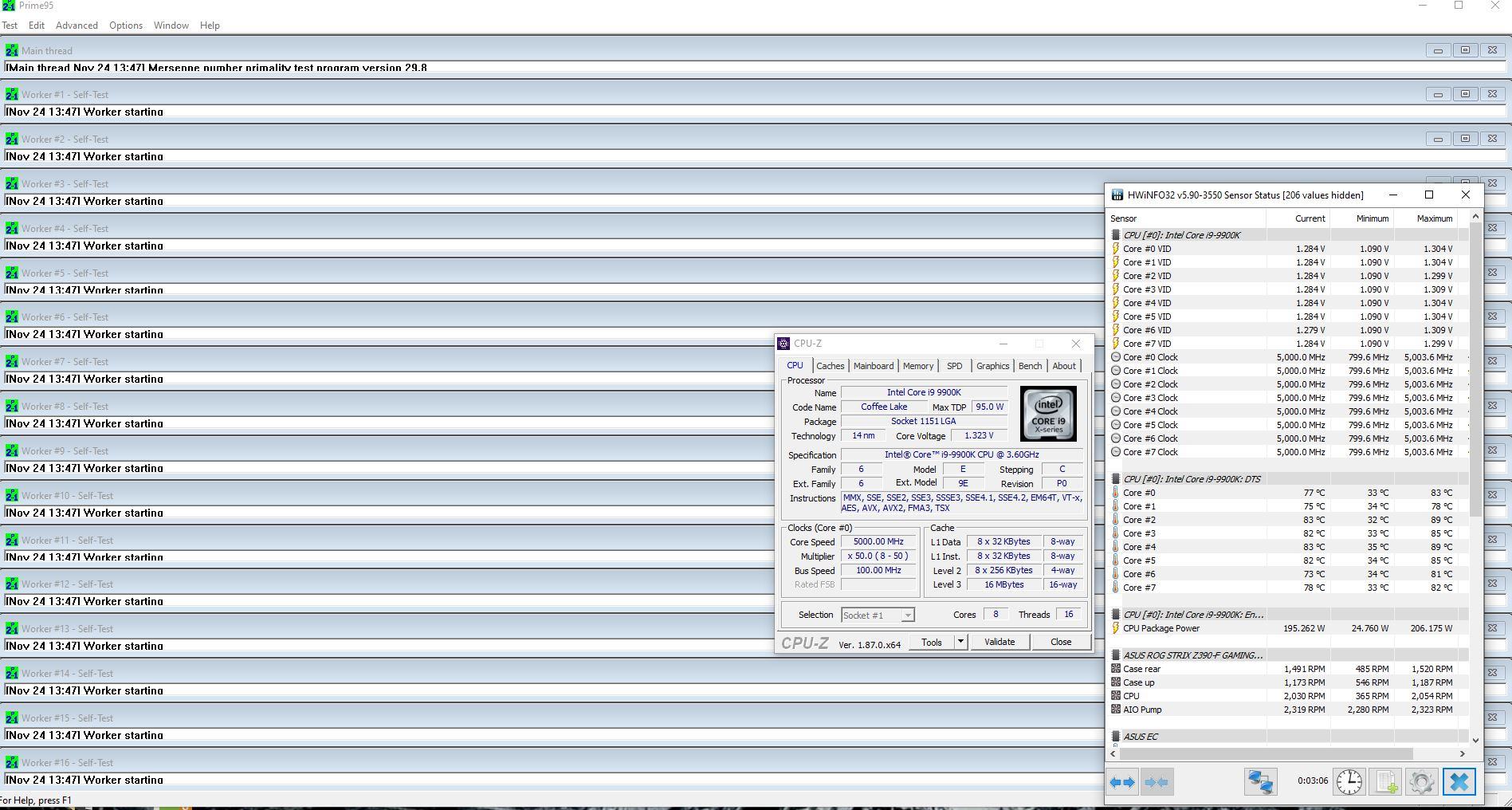Open the Options menu in Prime95
The width and height of the screenshot is (1512, 810).
click(126, 26)
